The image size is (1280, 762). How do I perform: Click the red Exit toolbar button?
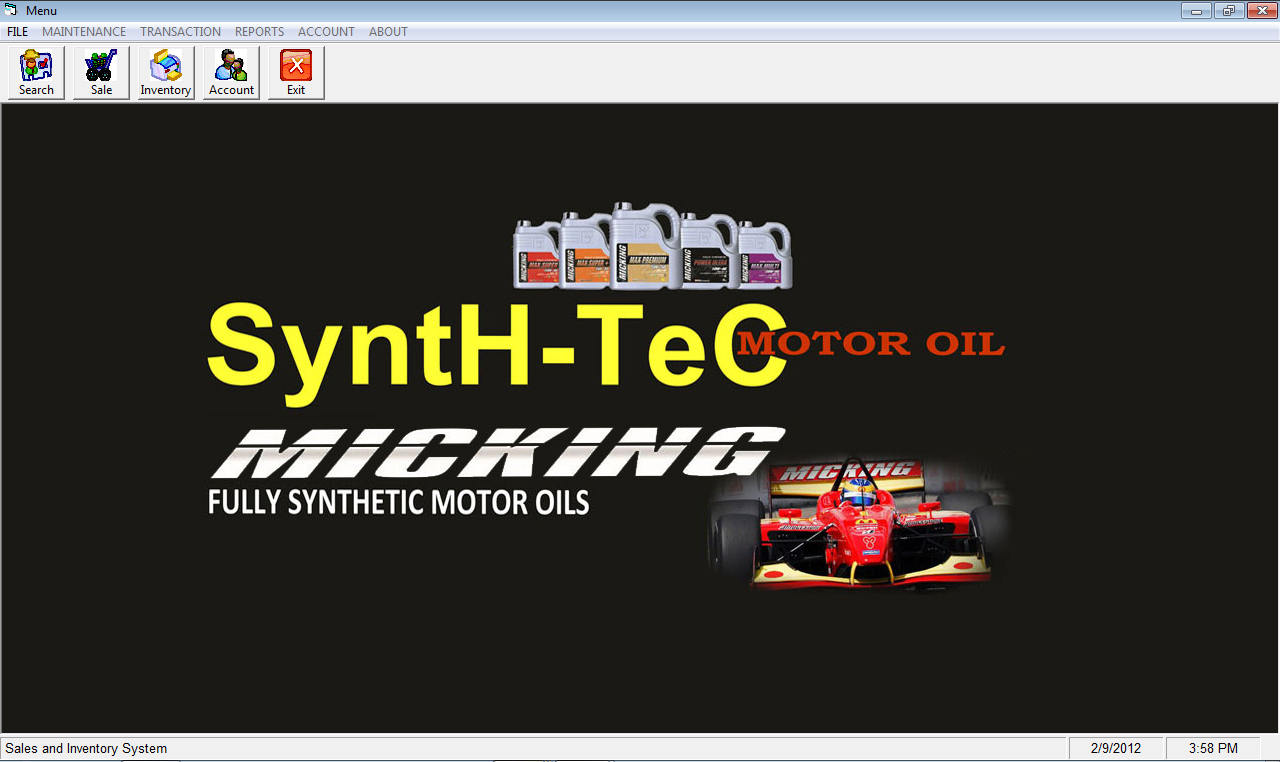(296, 73)
